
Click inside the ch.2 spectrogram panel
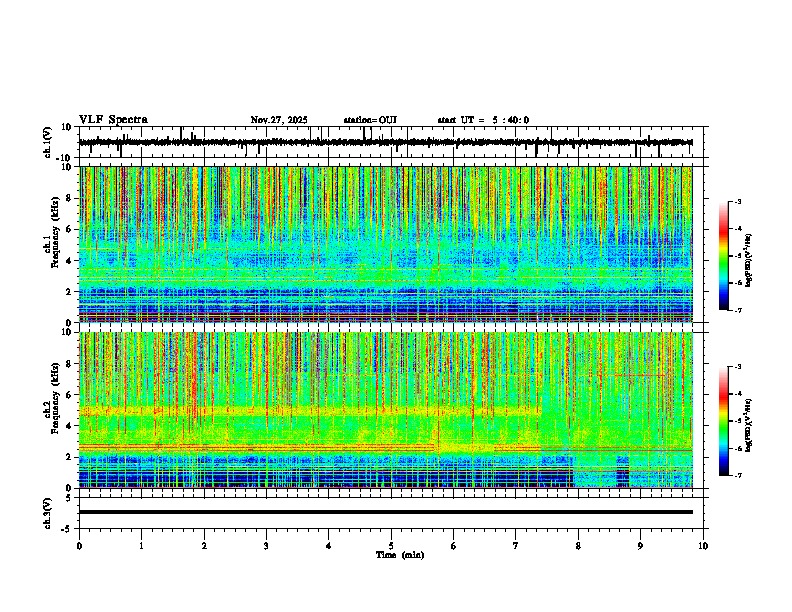(385, 410)
